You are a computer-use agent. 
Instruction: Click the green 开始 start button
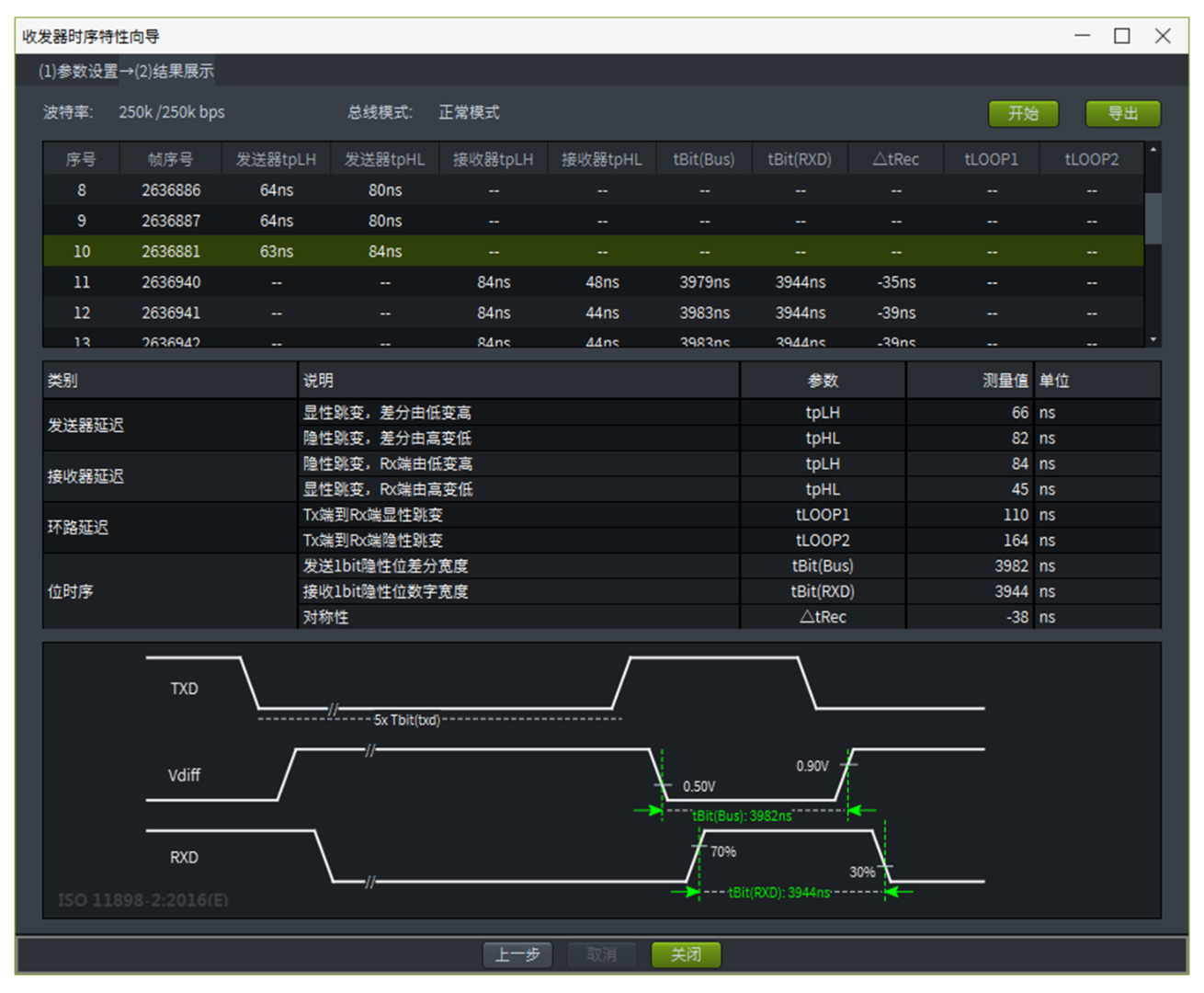[x=1023, y=113]
